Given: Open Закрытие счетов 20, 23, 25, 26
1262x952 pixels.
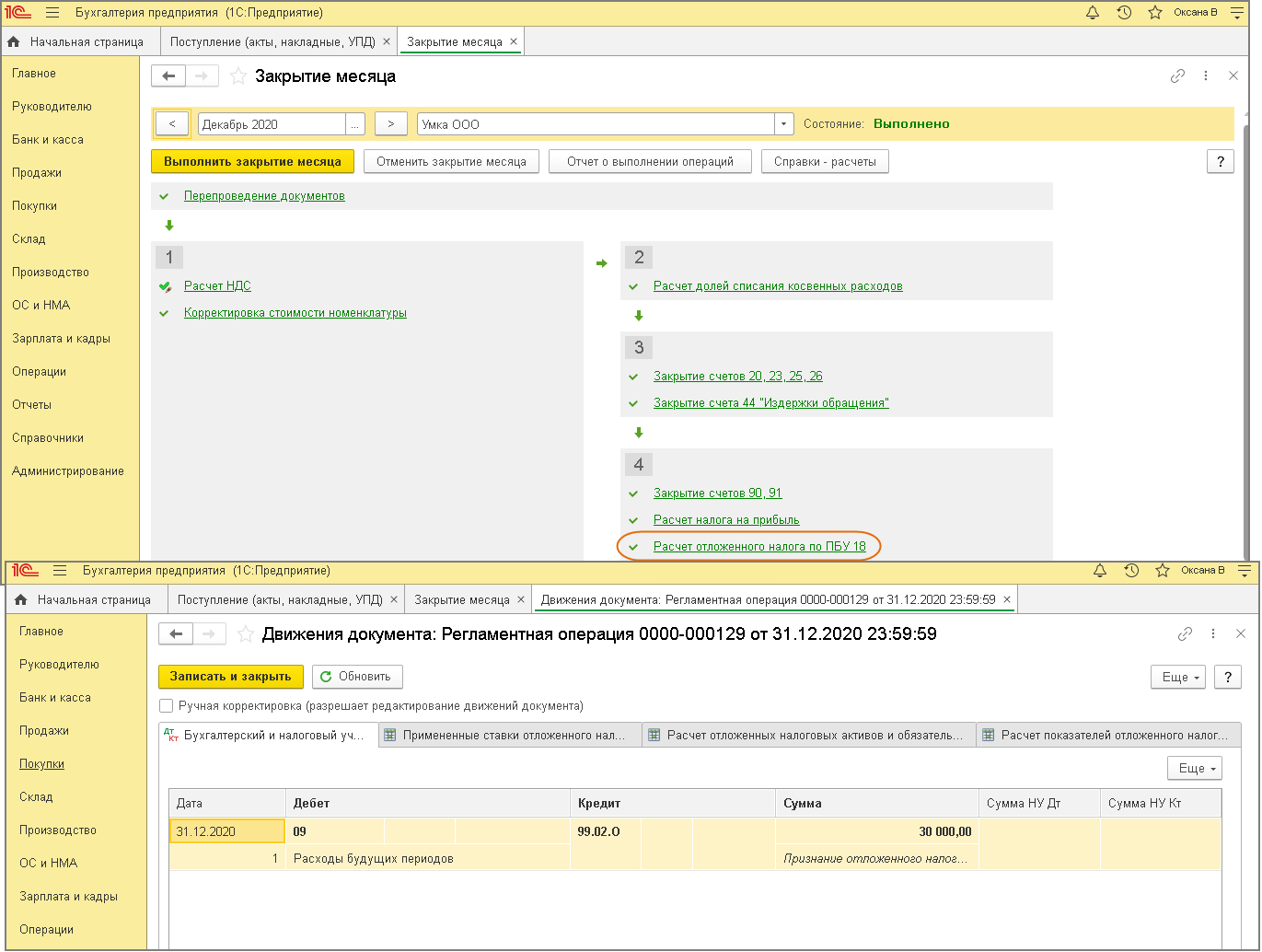Looking at the screenshot, I should (x=738, y=377).
